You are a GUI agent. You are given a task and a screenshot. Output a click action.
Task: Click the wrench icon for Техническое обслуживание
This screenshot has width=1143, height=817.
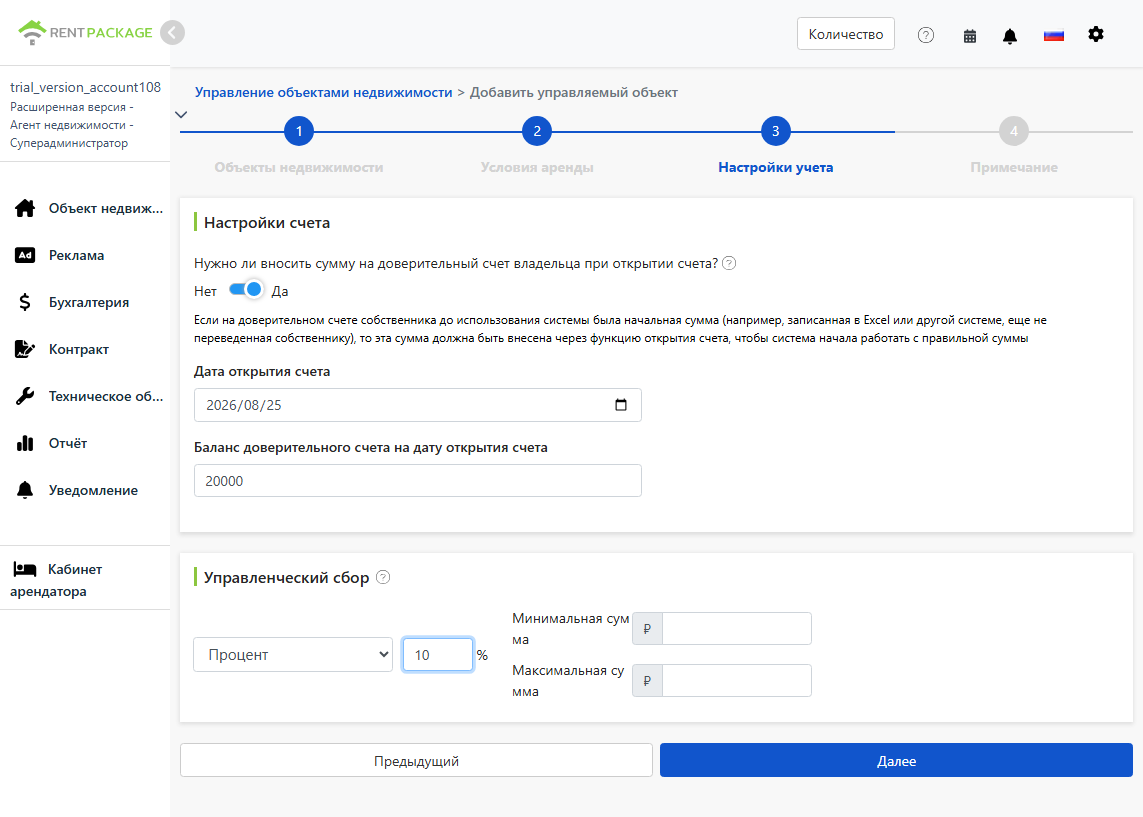tap(25, 396)
